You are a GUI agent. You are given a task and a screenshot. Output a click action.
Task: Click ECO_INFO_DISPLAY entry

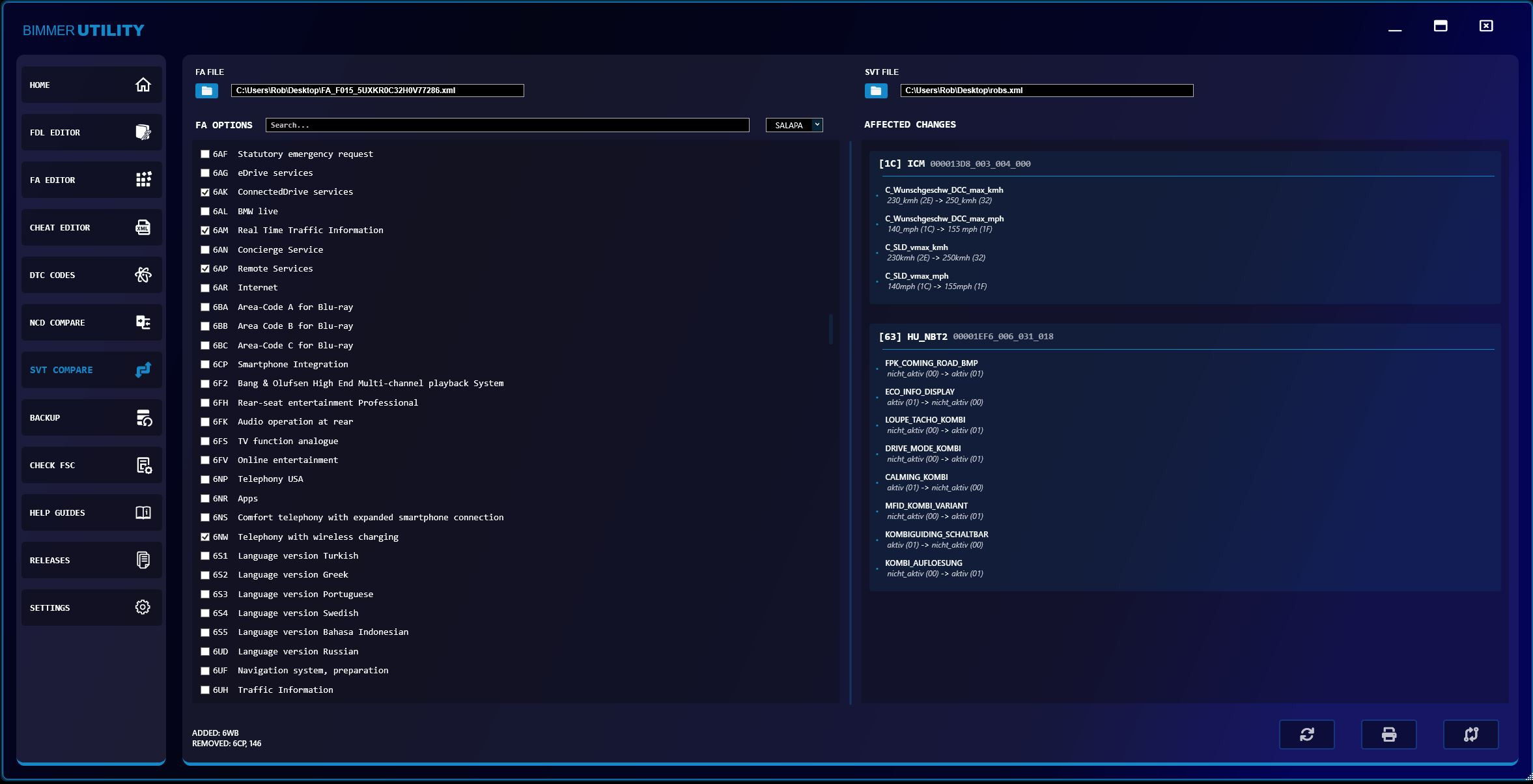[934, 397]
